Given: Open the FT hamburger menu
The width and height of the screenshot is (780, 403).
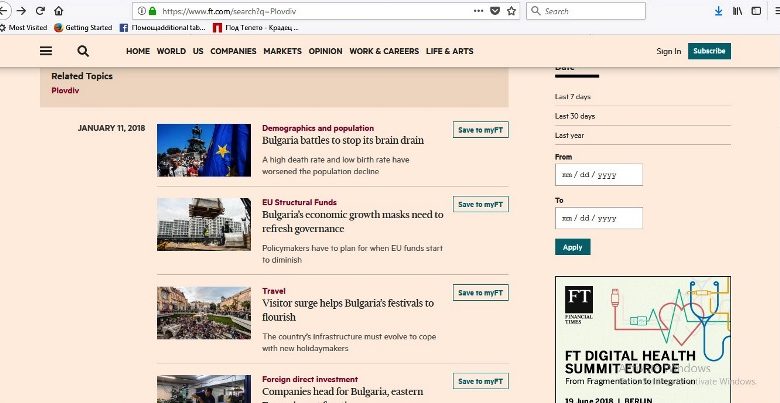Looking at the screenshot, I should (x=46, y=51).
